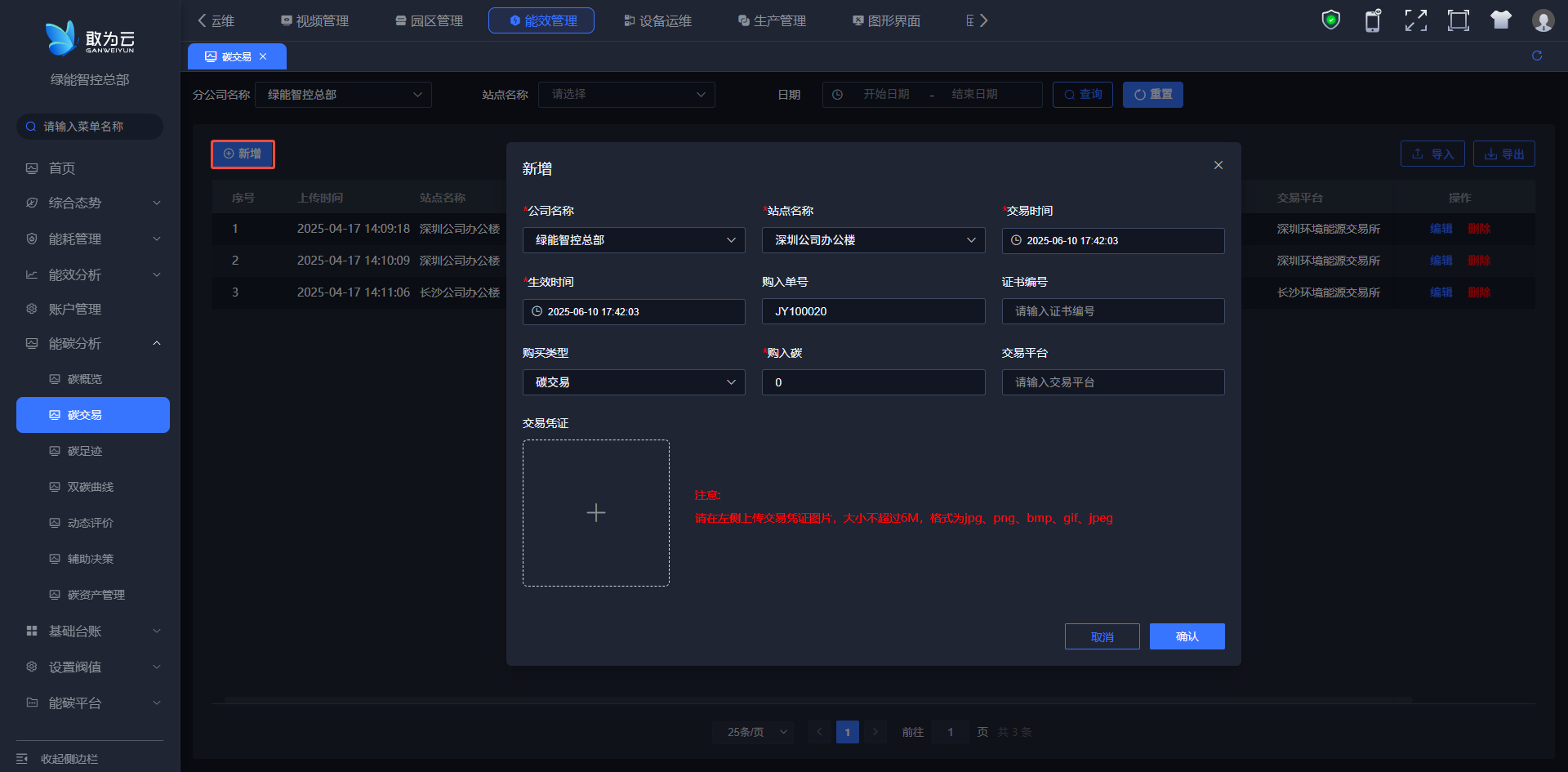The height and width of the screenshot is (772, 1568).
Task: Expand the 能碳平台 sidebar menu
Action: click(93, 703)
